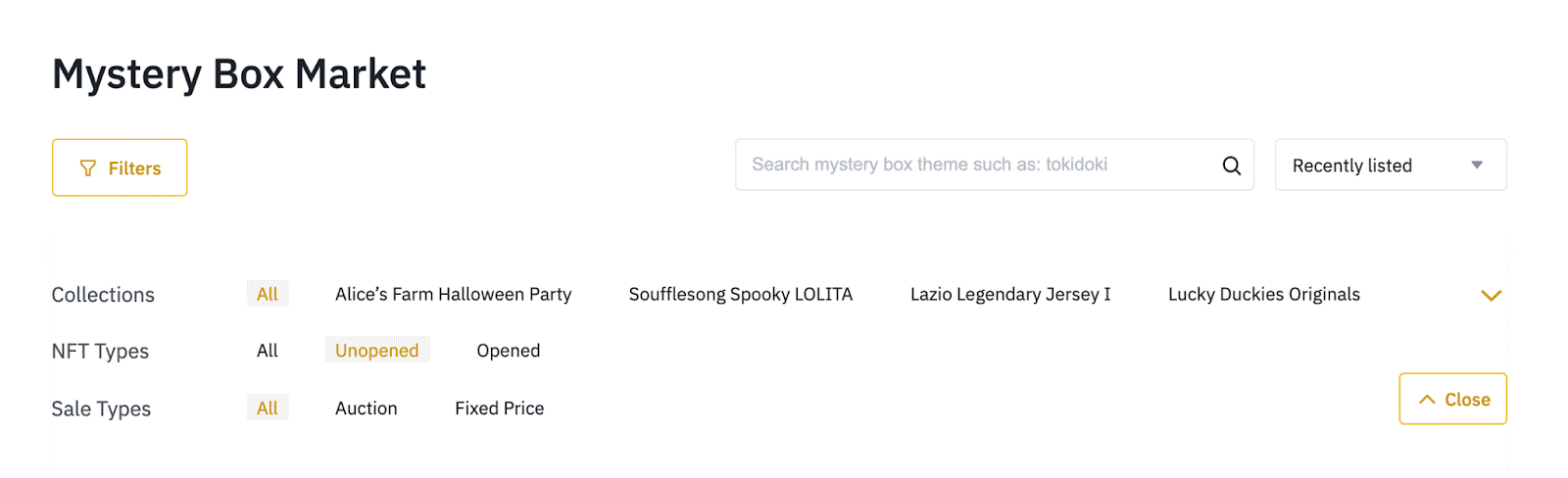Screen dimensions: 1568x478
Task: Select the Unopened NFT type filter
Action: tap(376, 351)
